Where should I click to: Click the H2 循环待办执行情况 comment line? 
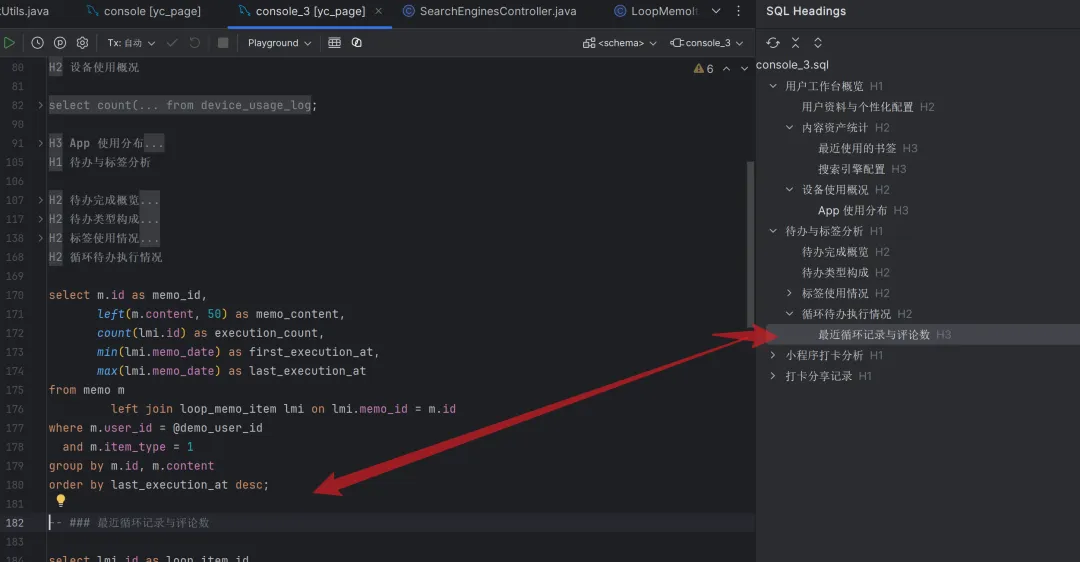coord(105,257)
